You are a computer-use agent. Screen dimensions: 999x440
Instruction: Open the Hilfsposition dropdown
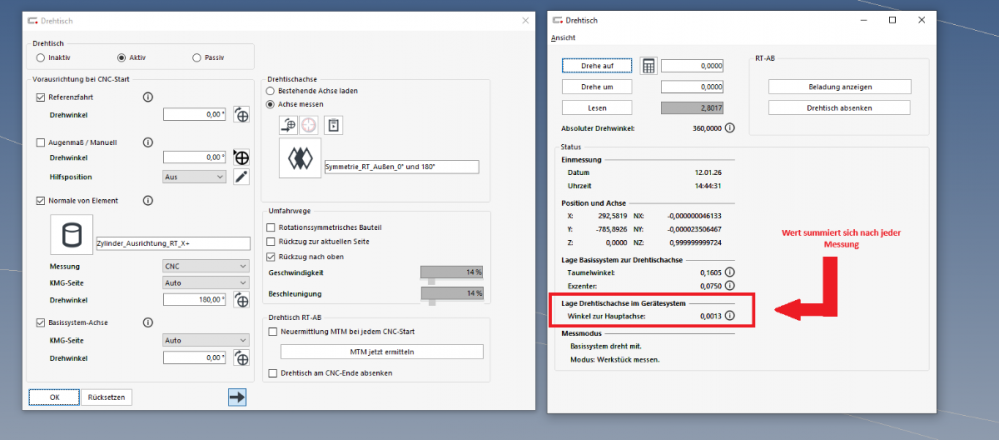point(194,176)
